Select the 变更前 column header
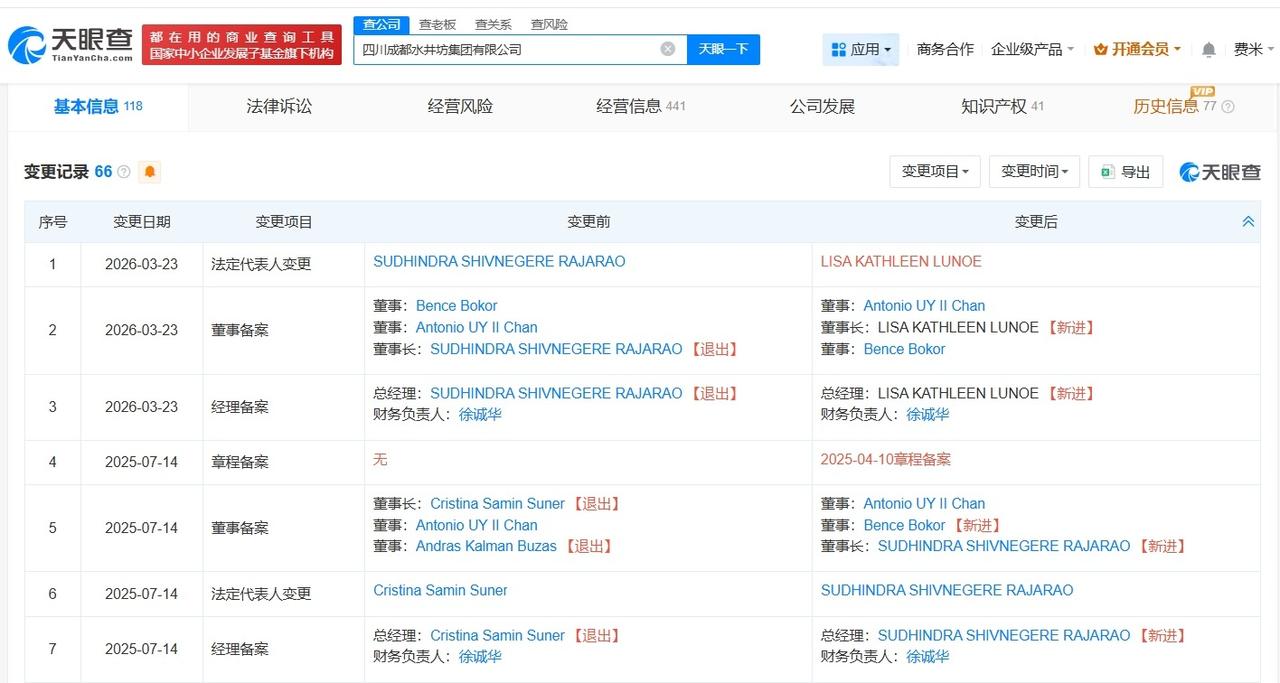The image size is (1280, 683). tap(588, 222)
